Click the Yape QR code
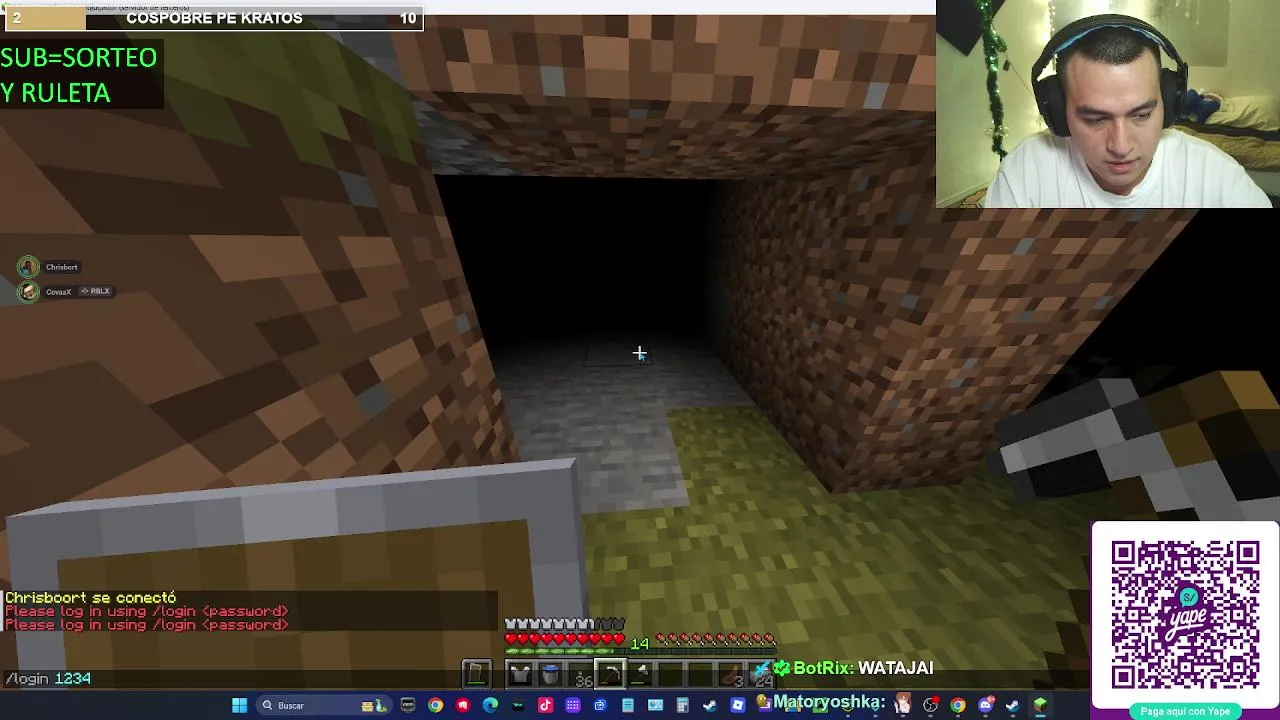This screenshot has width=1280, height=720. pyautogui.click(x=1185, y=614)
